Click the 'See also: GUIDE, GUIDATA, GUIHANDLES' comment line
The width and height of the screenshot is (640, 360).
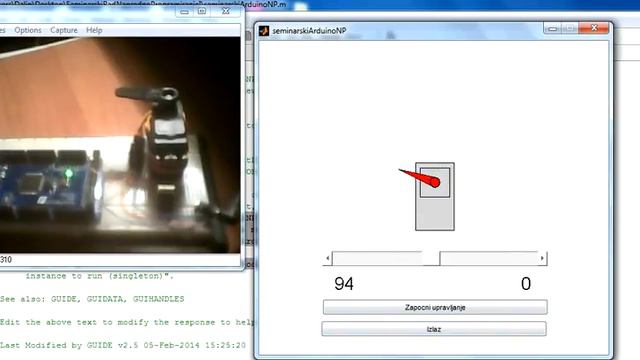pyautogui.click(x=92, y=299)
